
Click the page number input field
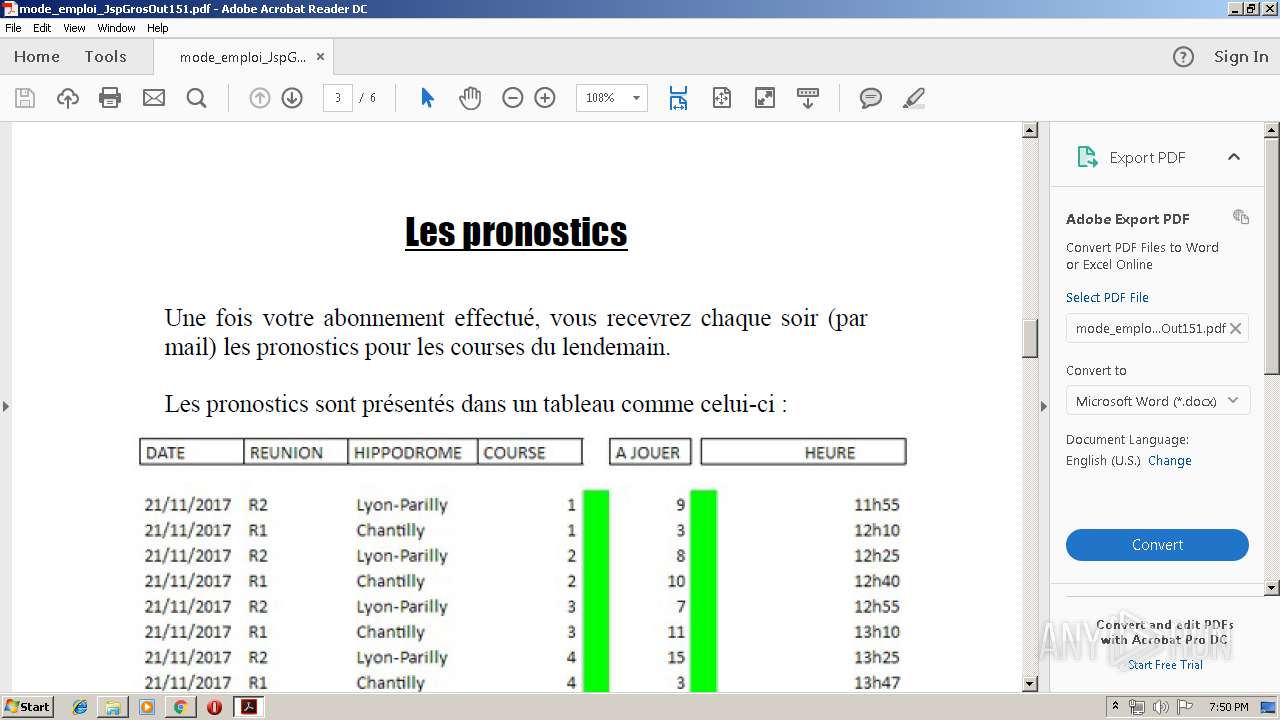tap(338, 98)
